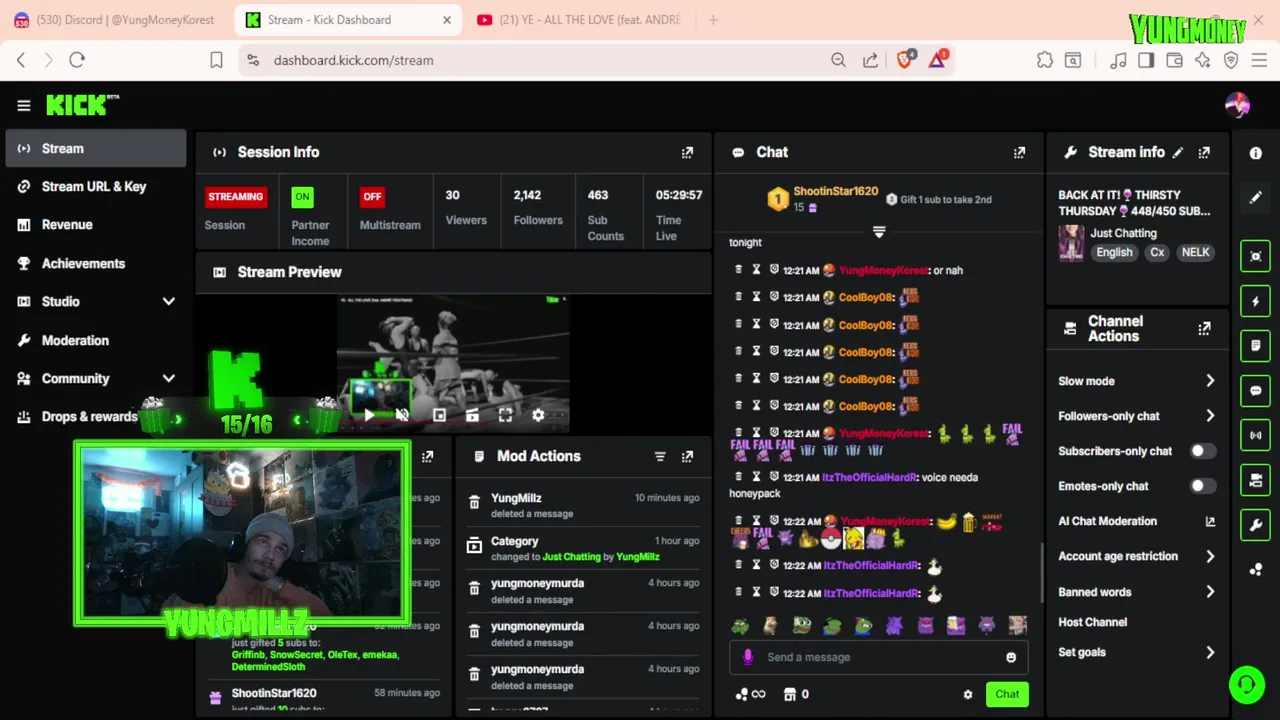1280x720 pixels.
Task: Open the hamburger menu beside the Kick logo
Action: pos(24,105)
